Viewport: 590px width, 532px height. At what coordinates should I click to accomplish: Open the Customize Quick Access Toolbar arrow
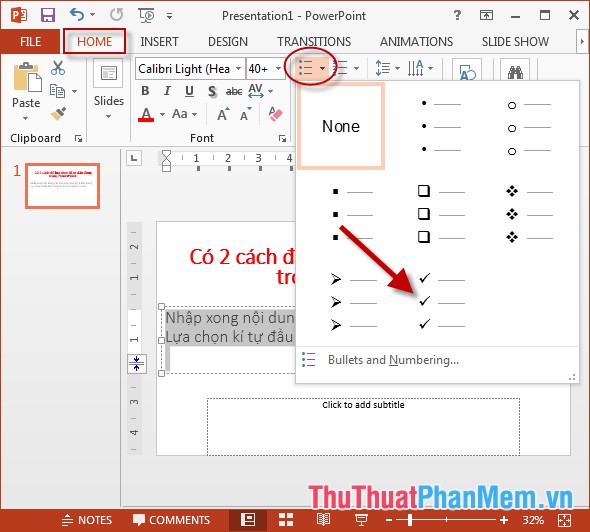[x=170, y=16]
